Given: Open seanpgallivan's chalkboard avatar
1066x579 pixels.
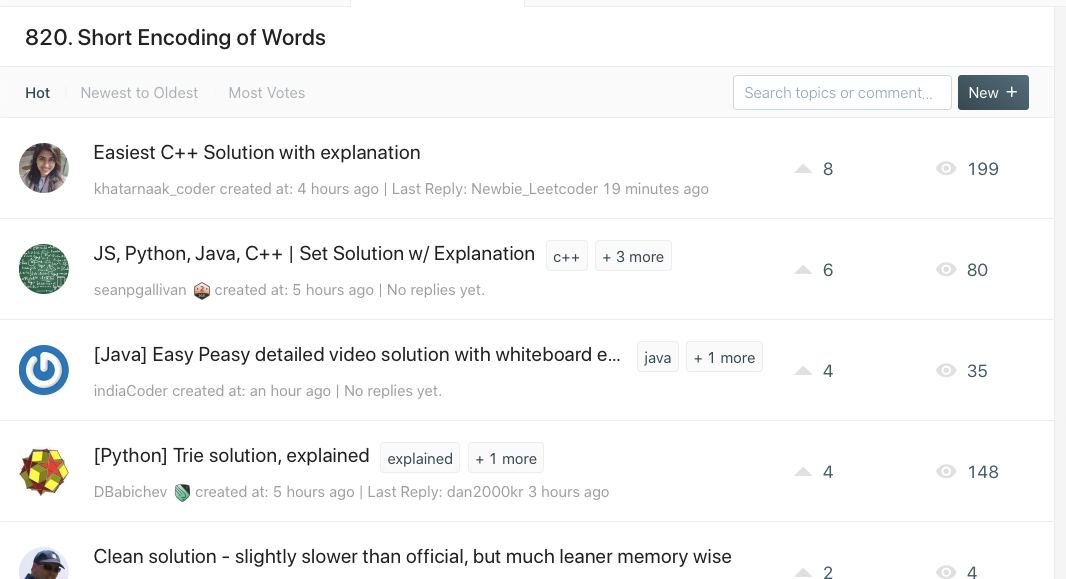Looking at the screenshot, I should pos(44,269).
